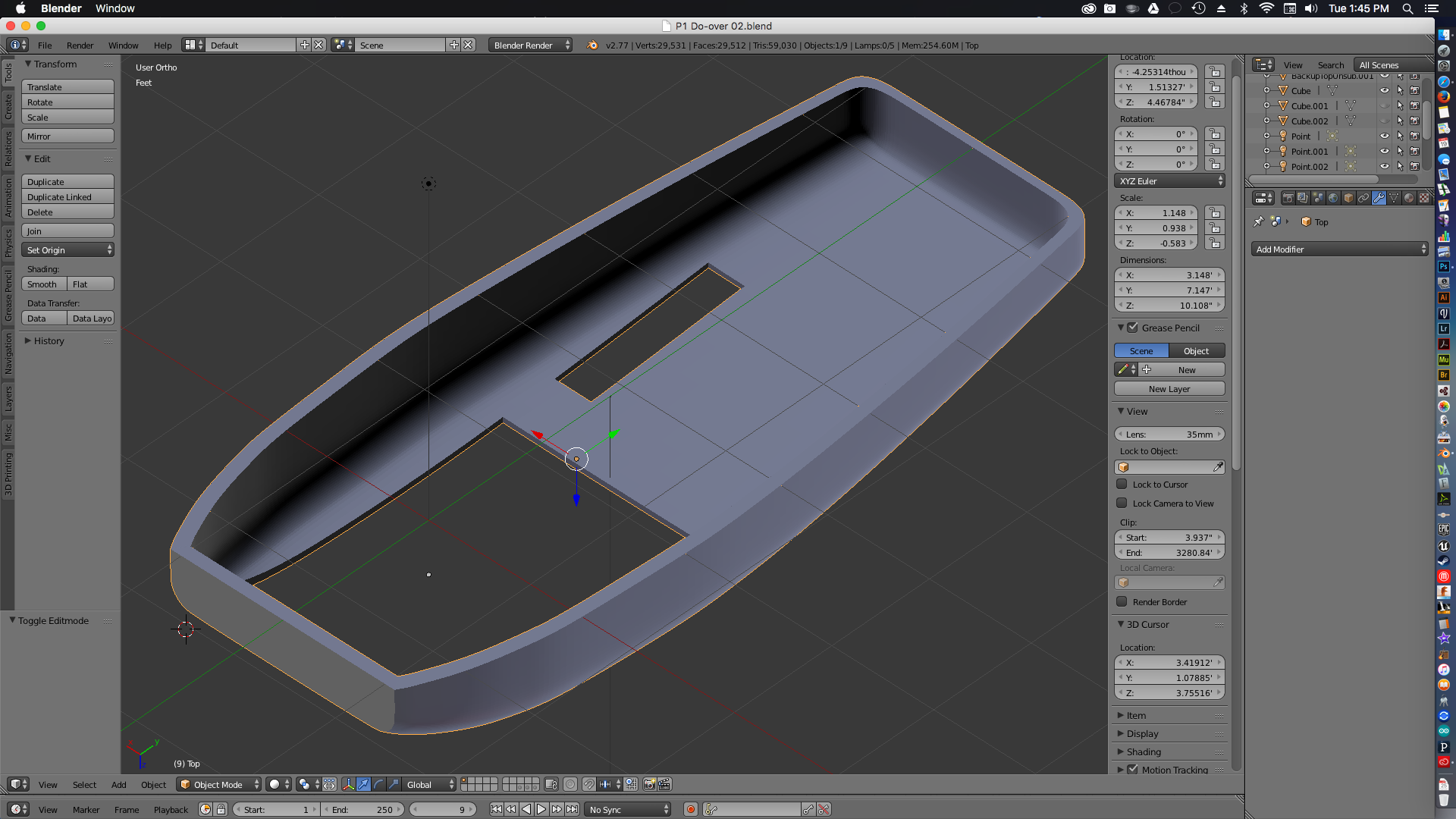The image size is (1456, 819).
Task: Open the Render Layers properties tab
Action: point(1303,198)
